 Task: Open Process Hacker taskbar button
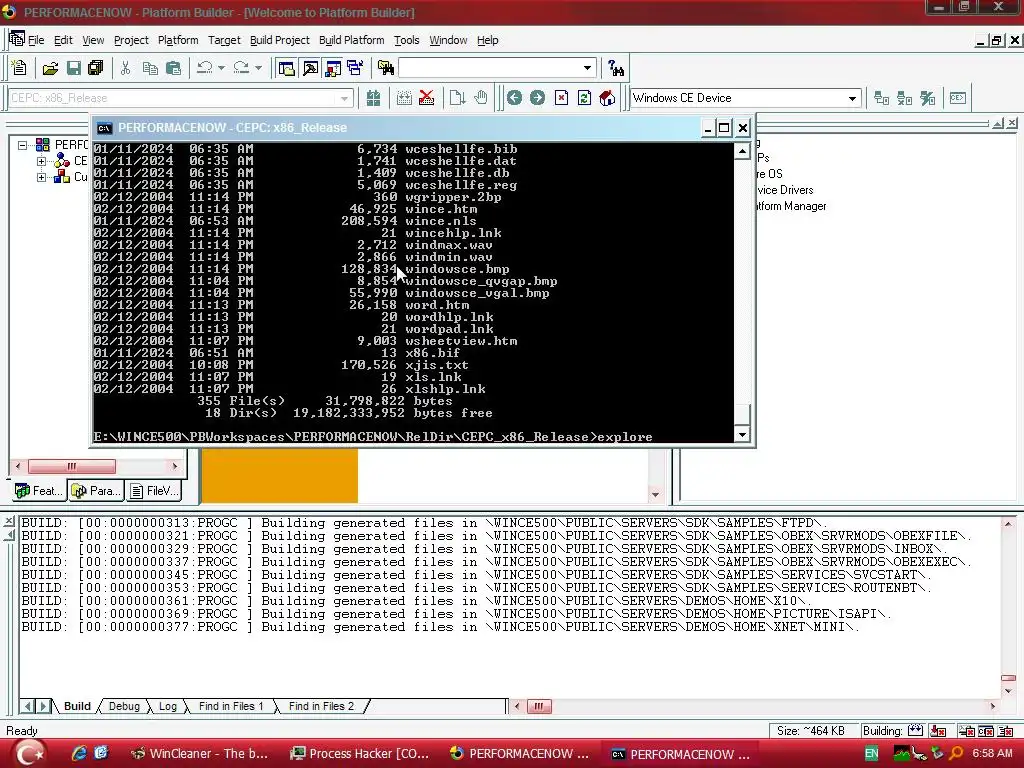(x=360, y=754)
